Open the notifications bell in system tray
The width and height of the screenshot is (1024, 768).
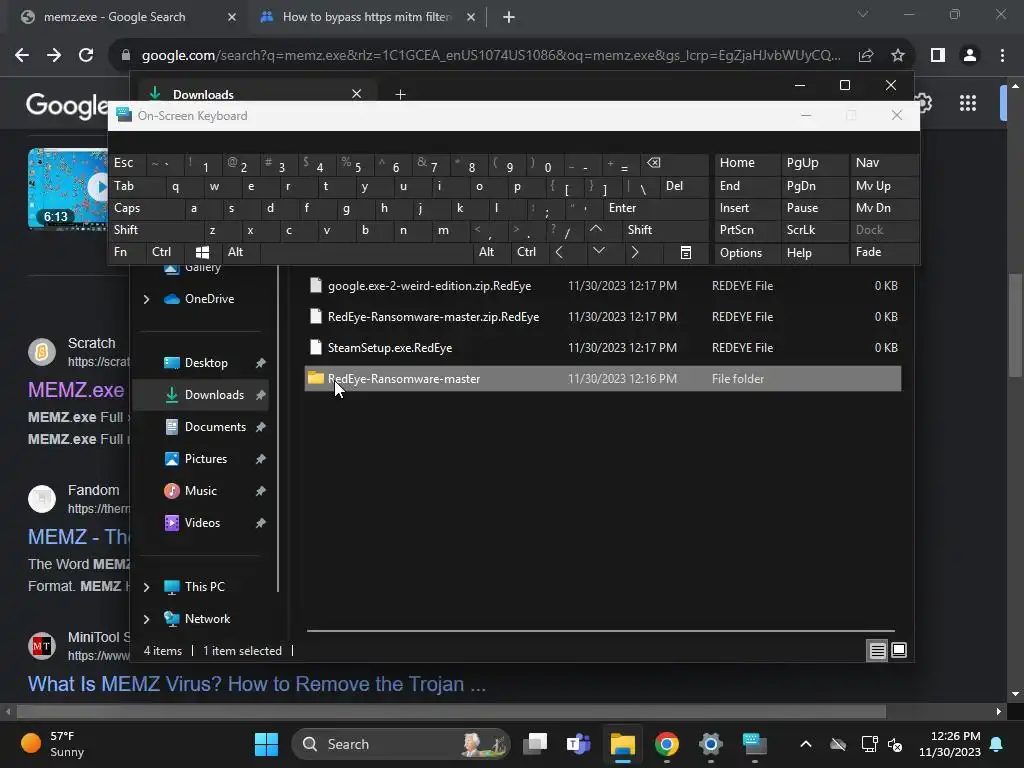pos(997,744)
